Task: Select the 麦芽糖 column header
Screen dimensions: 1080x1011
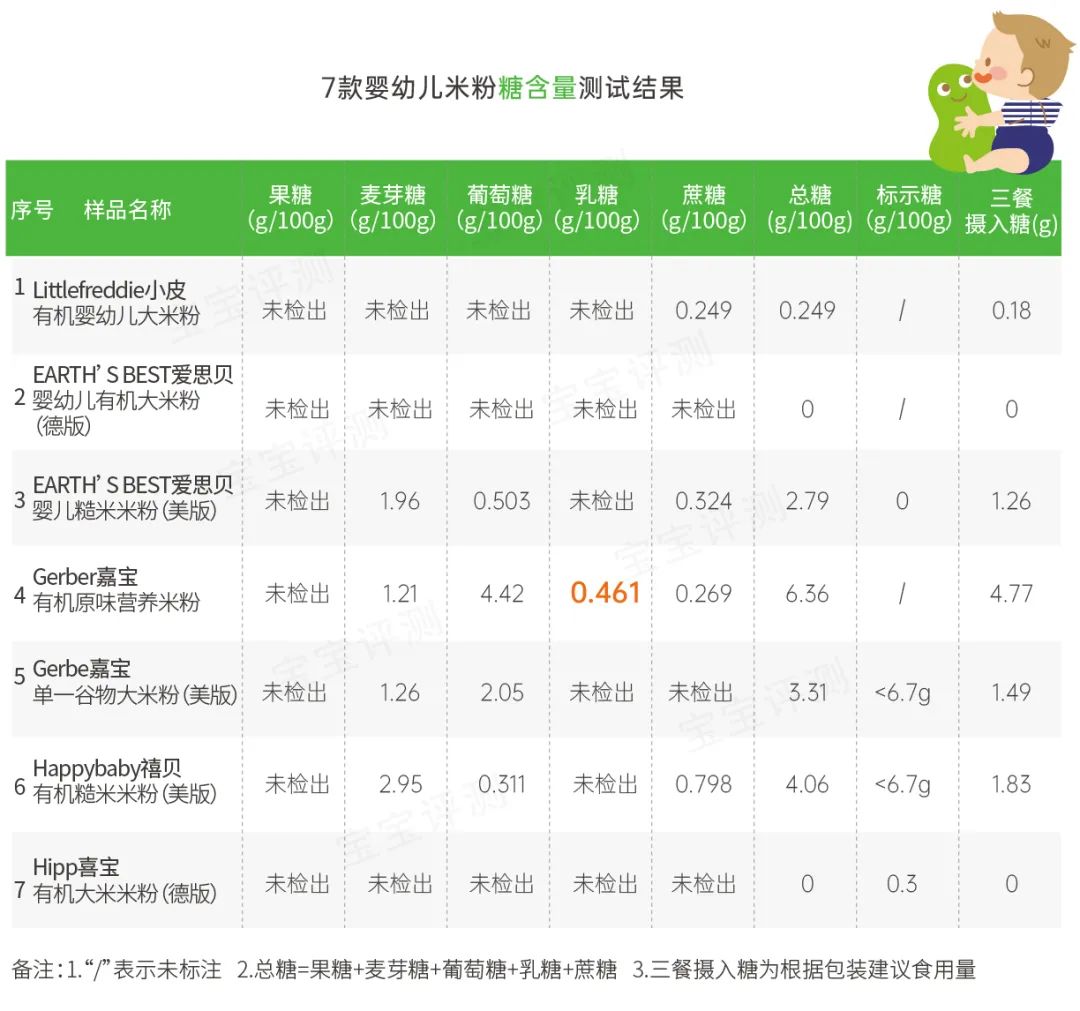Action: pos(394,208)
